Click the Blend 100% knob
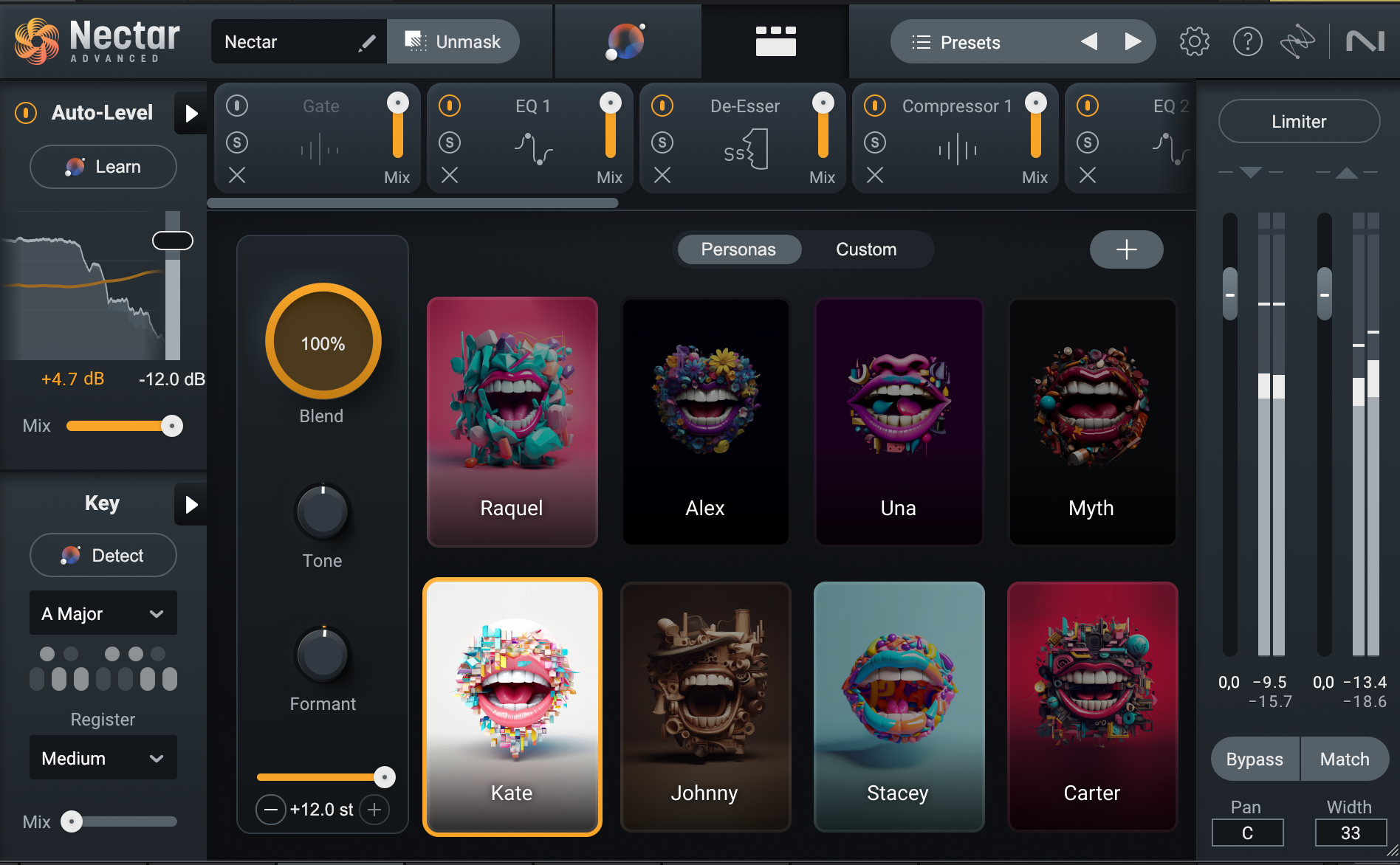 coord(323,342)
